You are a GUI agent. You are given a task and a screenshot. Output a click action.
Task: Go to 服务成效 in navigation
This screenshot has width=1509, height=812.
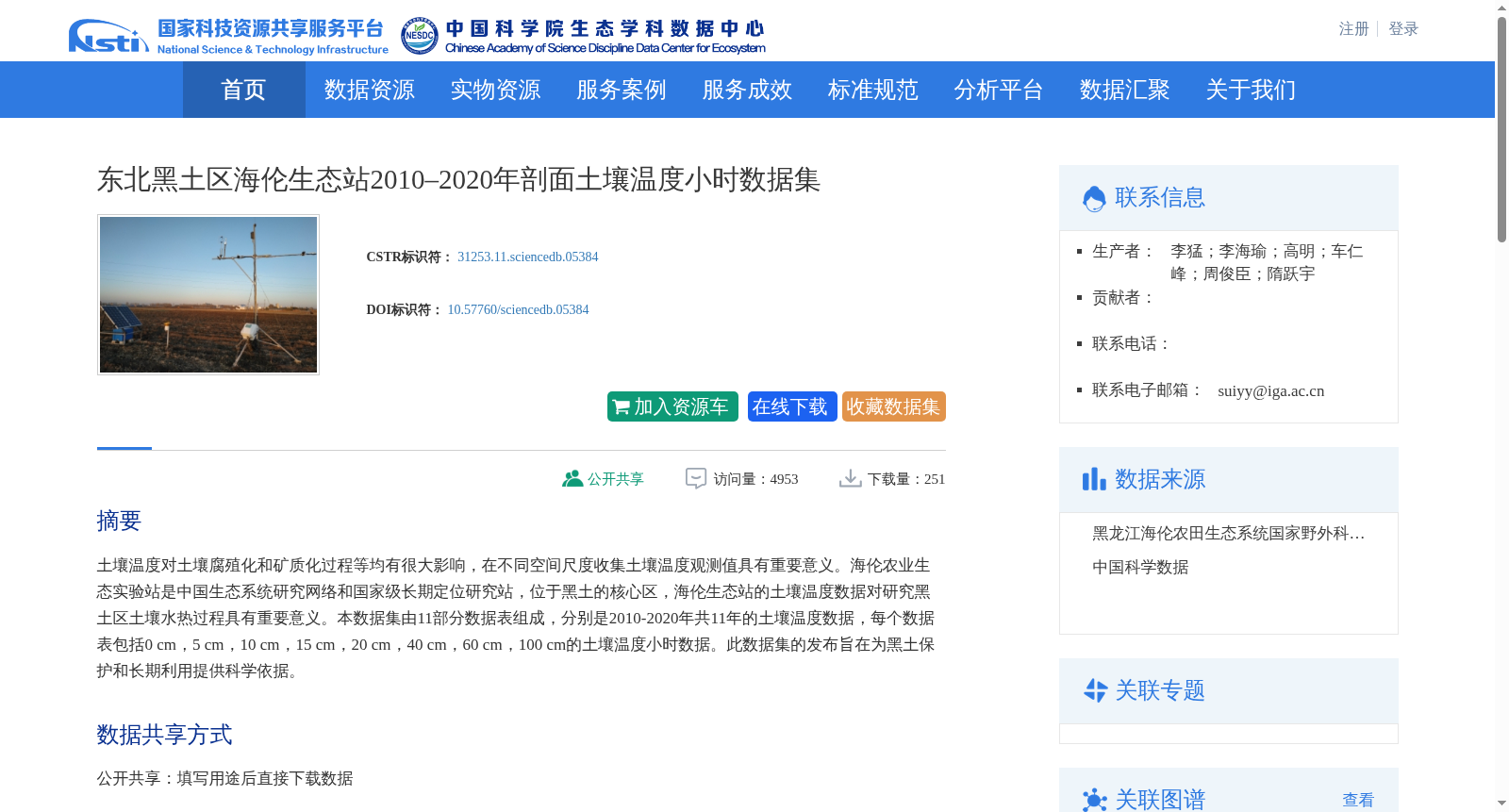click(747, 90)
